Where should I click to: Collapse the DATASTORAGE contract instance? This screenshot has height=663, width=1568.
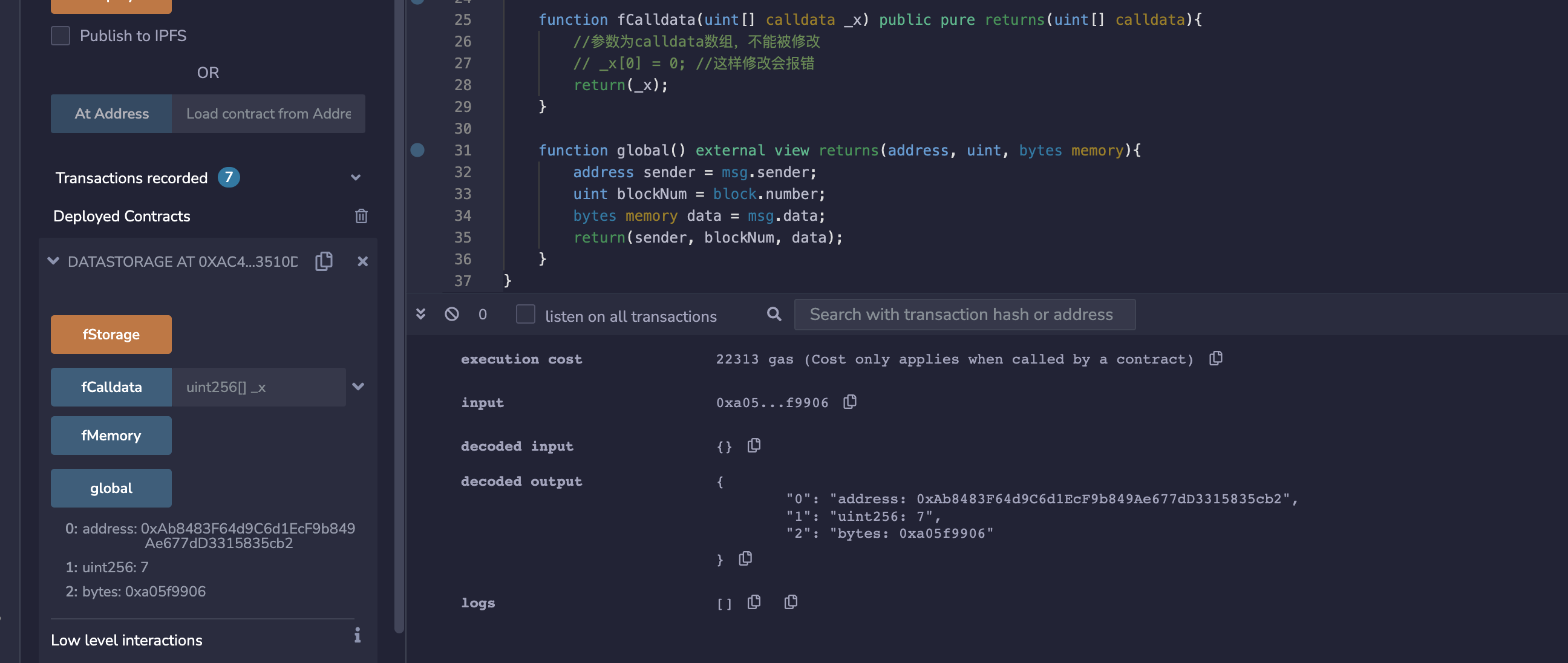(54, 261)
